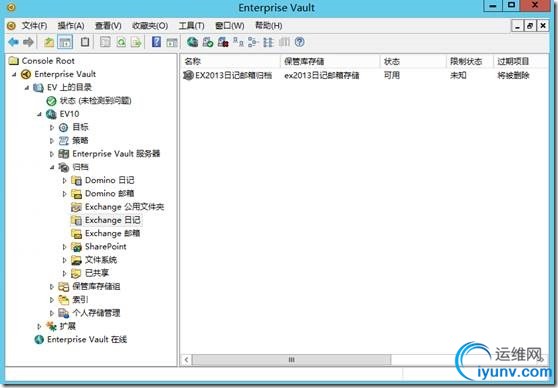Expand the 策略 node

(52, 141)
